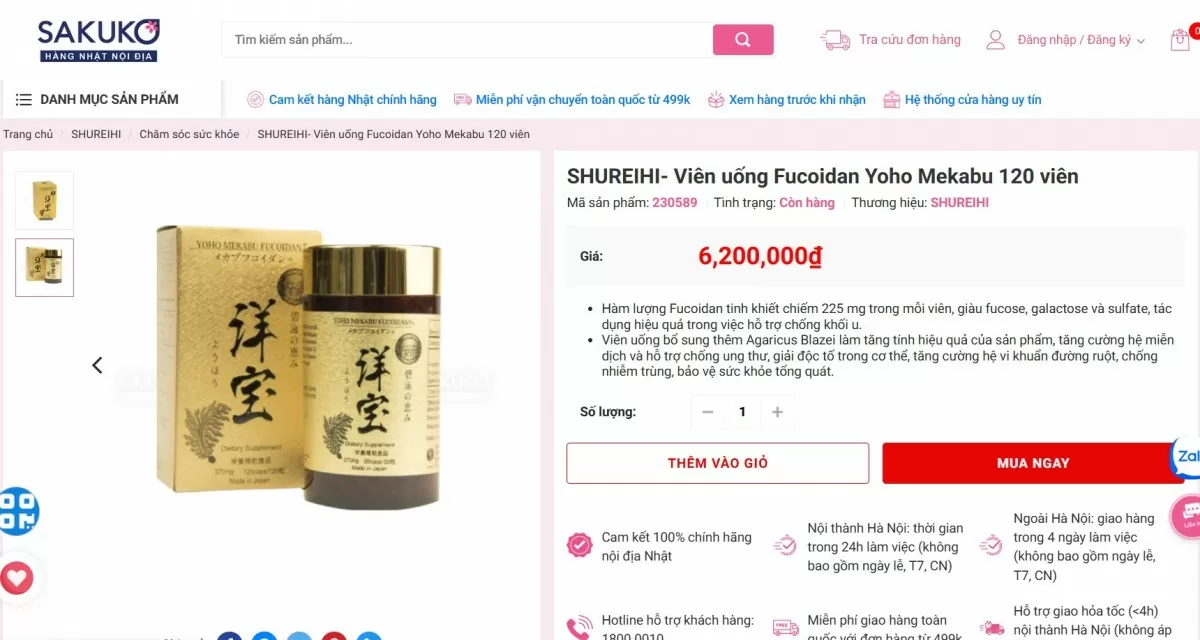This screenshot has height=640, width=1200.
Task: Click the blue QR code icon
Action: coord(18,510)
